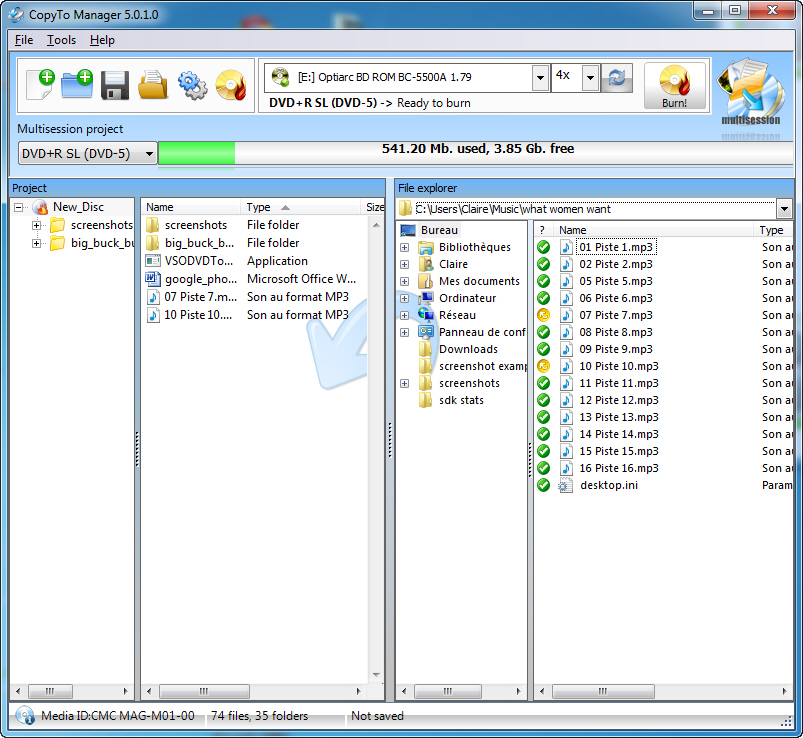Open the disc type DVD+R SL dropdown
This screenshot has height=738, width=803.
click(88, 153)
